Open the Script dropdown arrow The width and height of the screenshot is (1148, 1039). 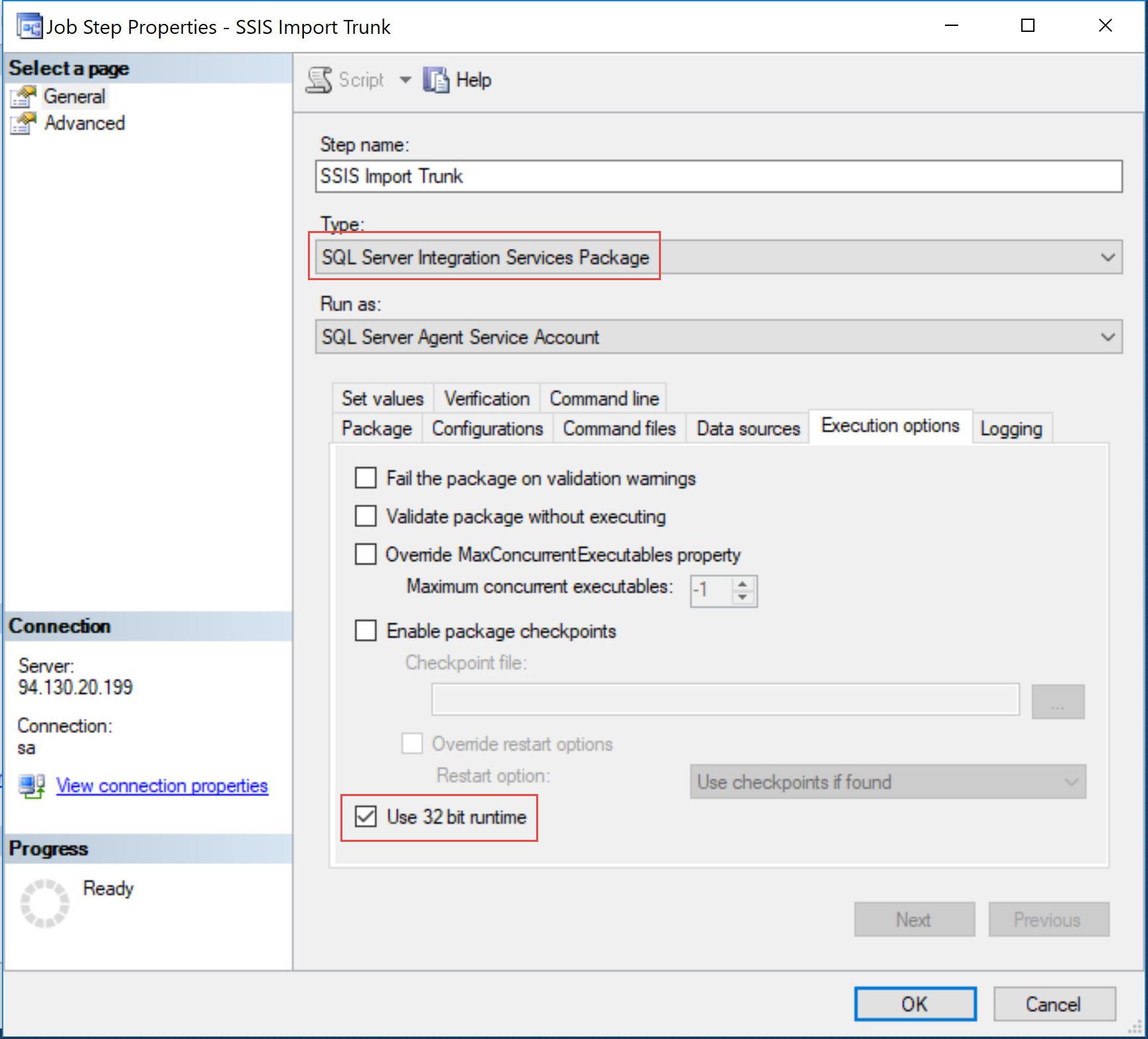click(405, 80)
